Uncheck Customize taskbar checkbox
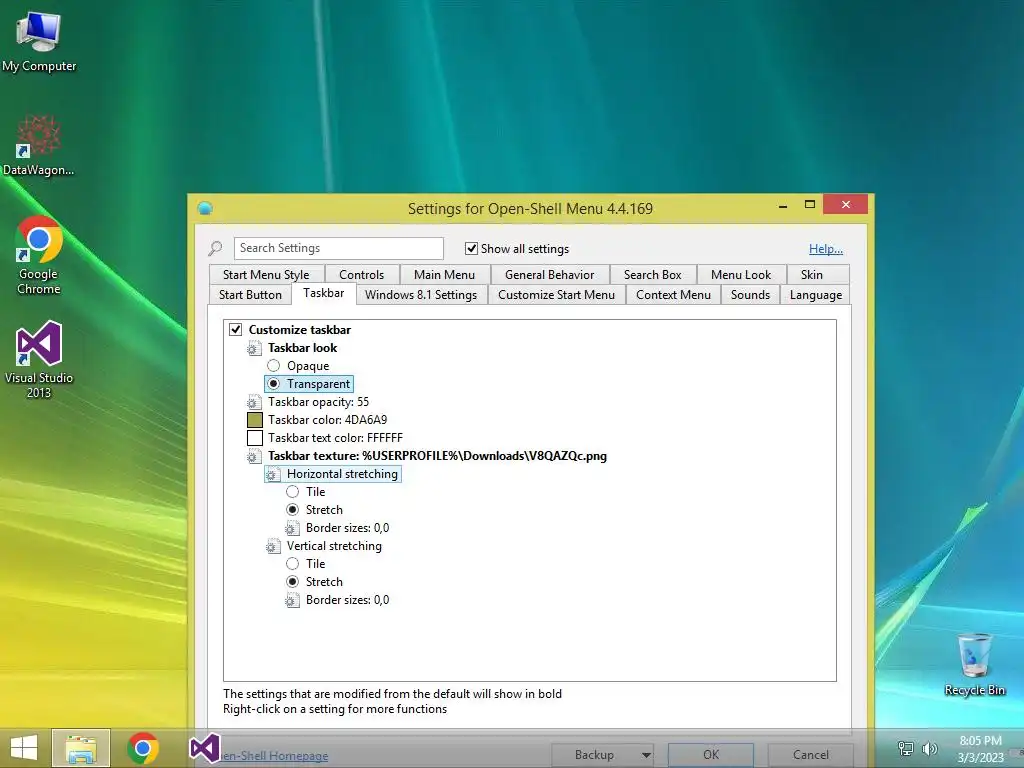 236,330
